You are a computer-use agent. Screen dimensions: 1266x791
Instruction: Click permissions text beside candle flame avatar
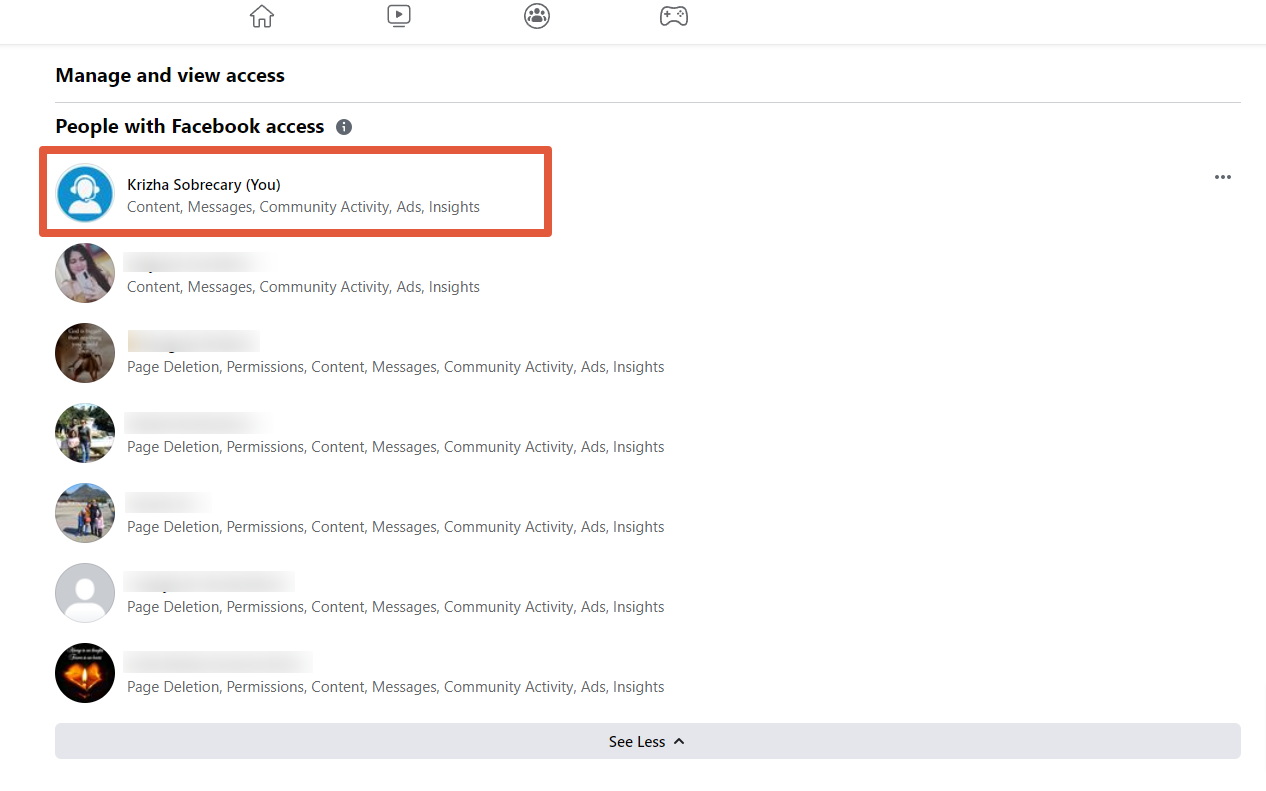coord(396,687)
